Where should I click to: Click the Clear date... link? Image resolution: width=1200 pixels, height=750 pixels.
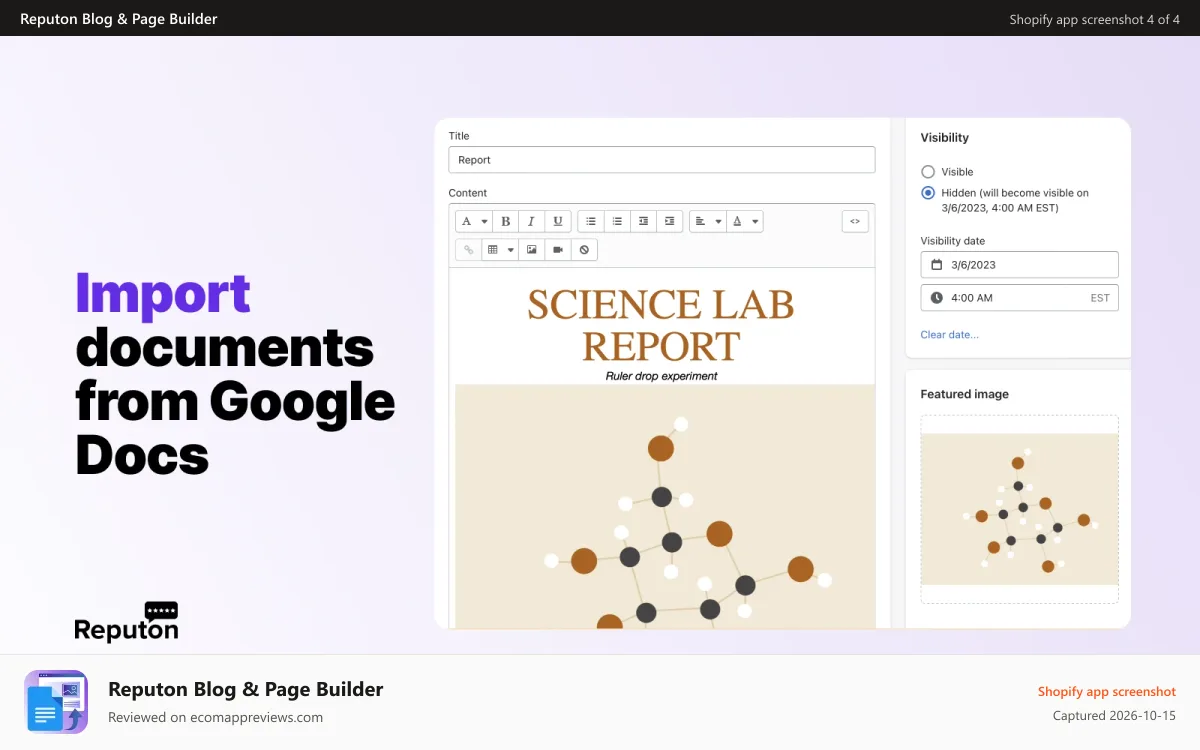pyautogui.click(x=949, y=335)
